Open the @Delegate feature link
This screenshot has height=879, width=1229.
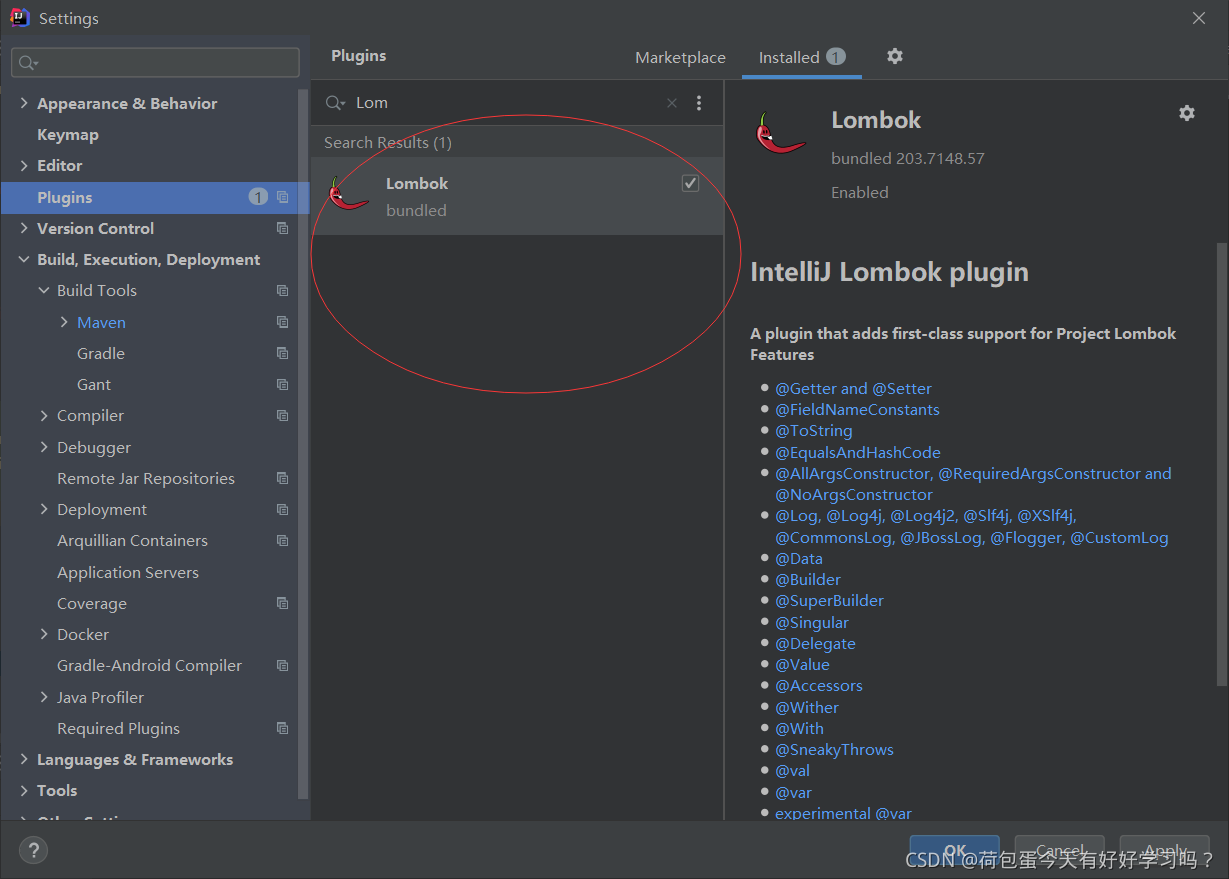tap(815, 643)
